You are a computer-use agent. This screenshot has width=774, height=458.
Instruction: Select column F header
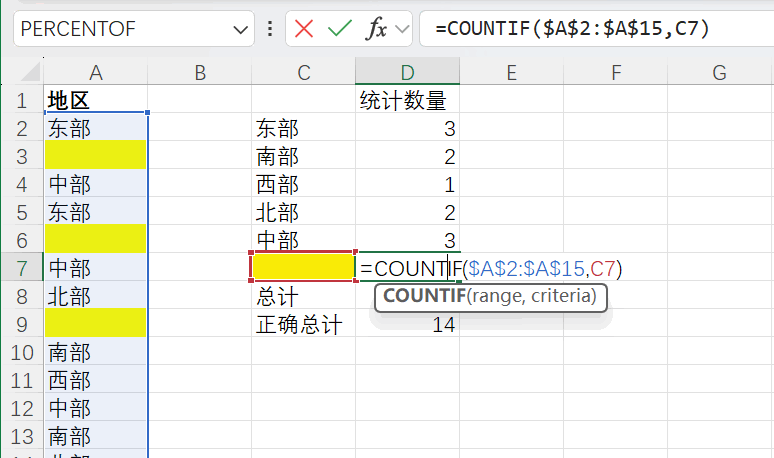616,73
